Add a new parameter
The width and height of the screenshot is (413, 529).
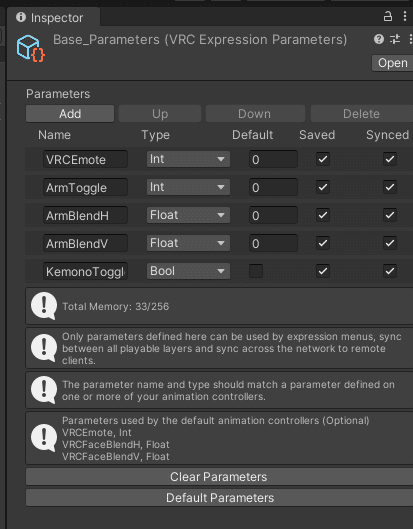pos(70,114)
